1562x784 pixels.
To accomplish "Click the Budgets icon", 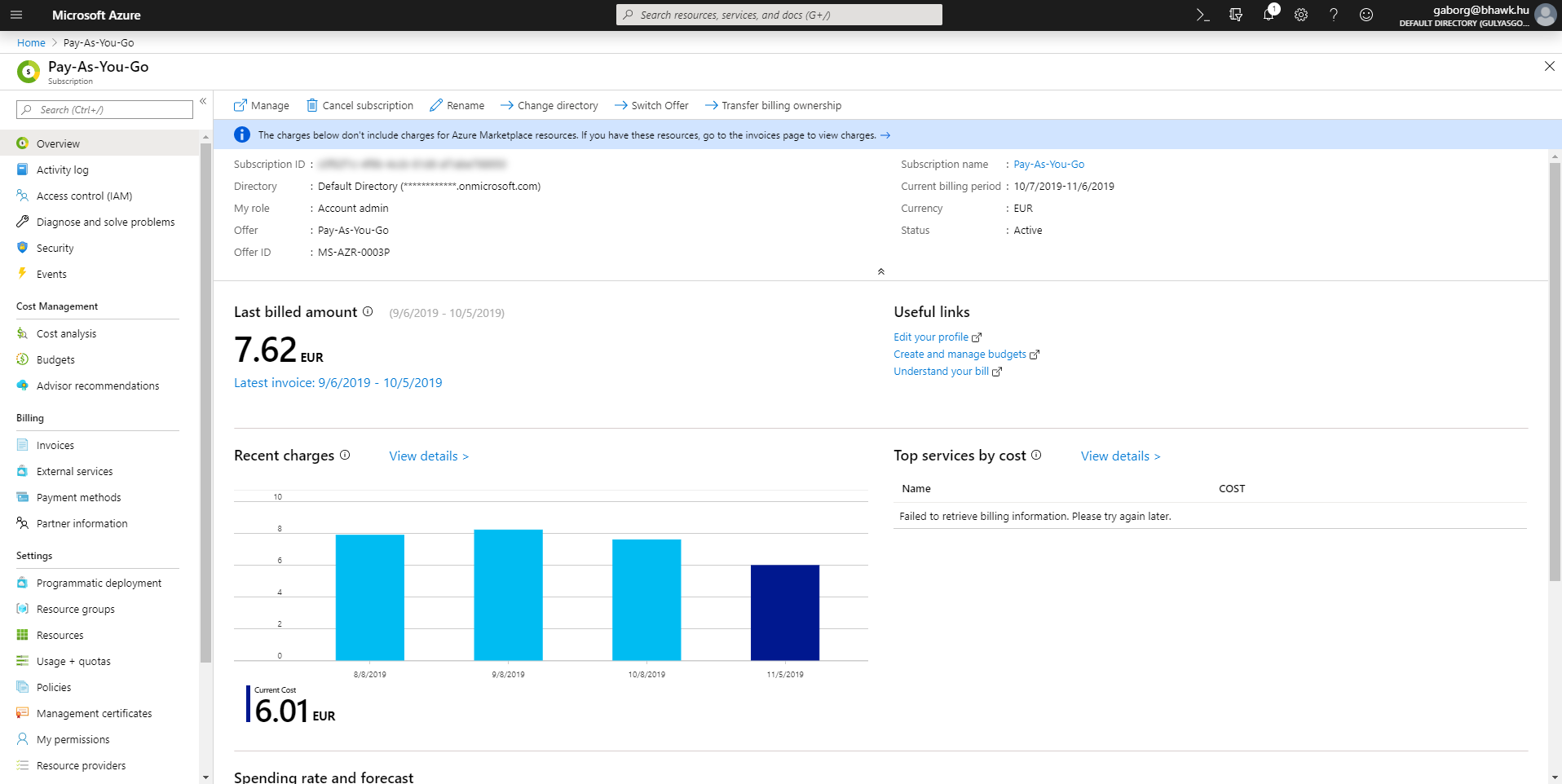I will (22, 359).
